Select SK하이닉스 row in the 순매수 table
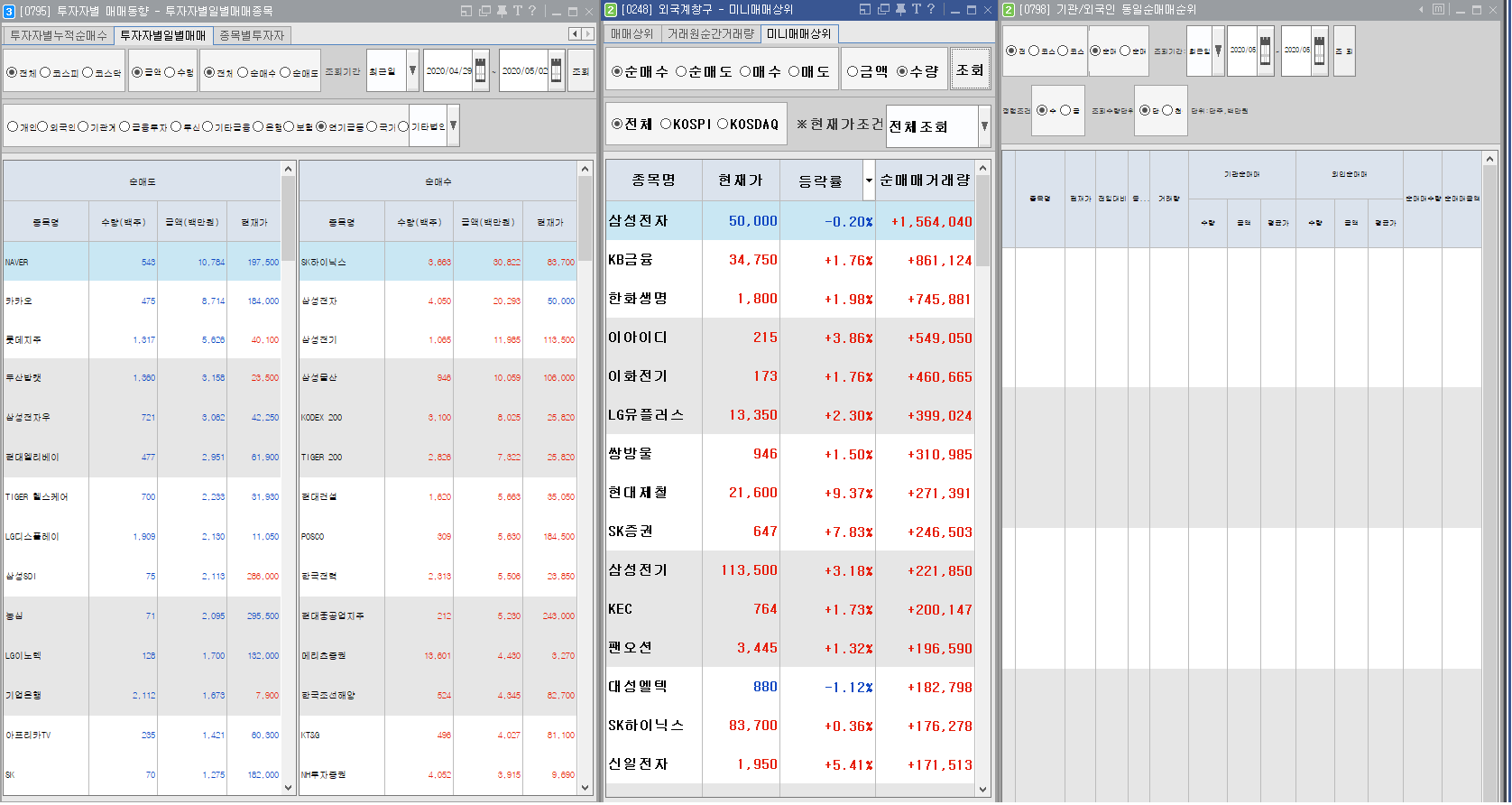The height and width of the screenshot is (805, 1512). tap(438, 262)
